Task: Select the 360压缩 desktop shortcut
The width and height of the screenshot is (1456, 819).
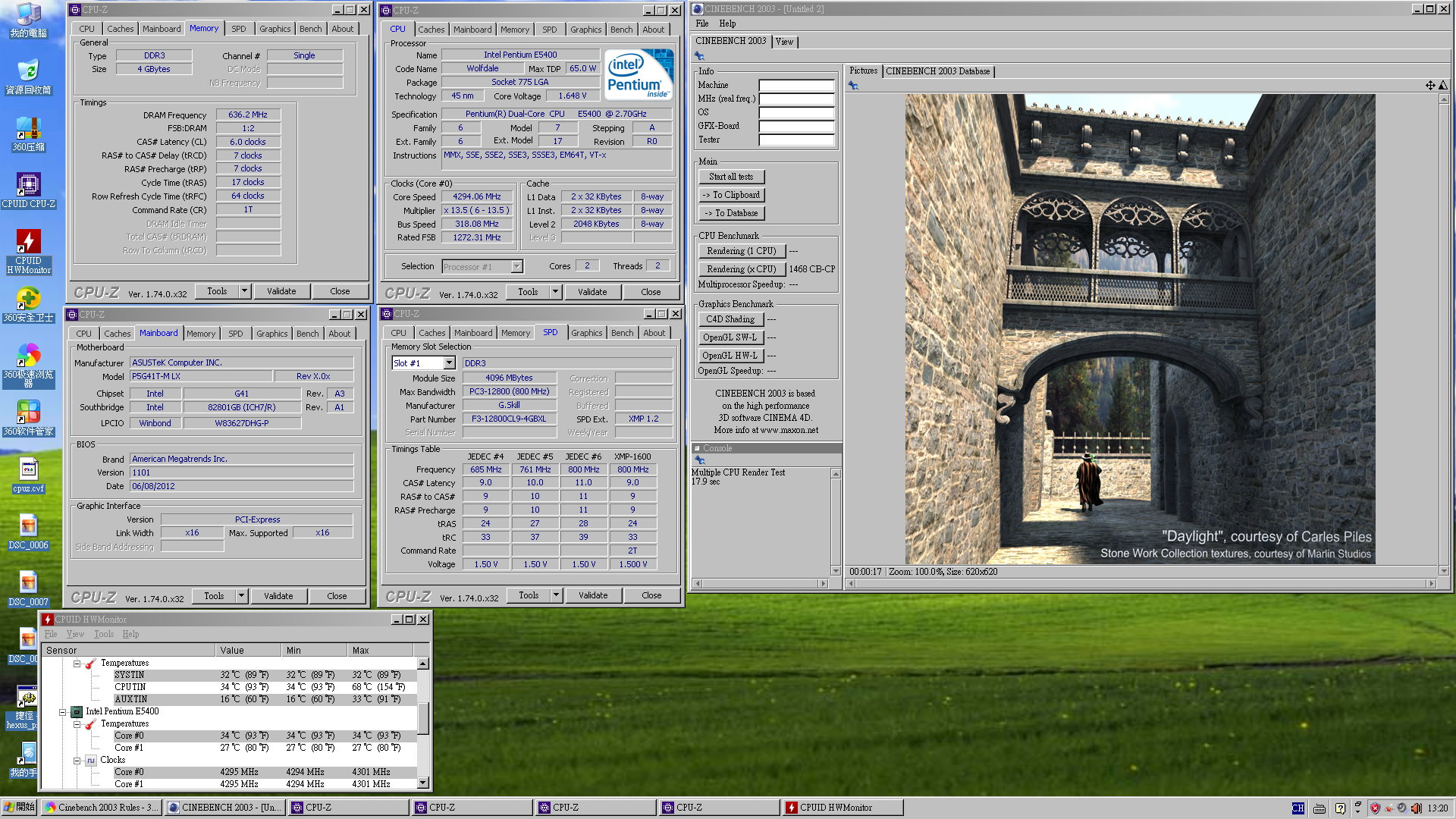Action: click(28, 134)
